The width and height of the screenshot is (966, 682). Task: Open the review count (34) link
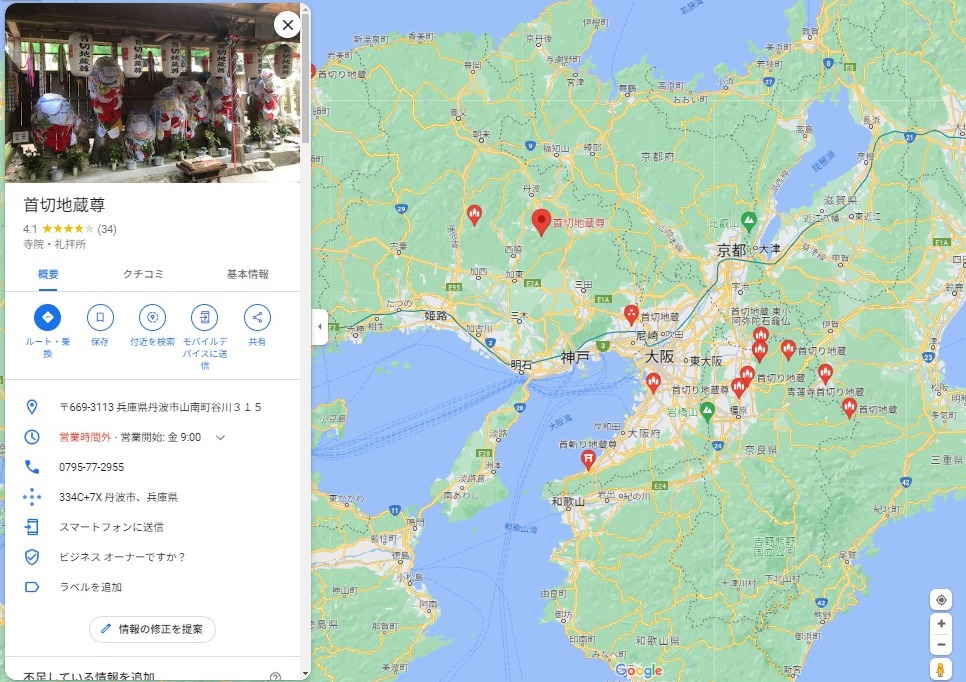pos(107,229)
